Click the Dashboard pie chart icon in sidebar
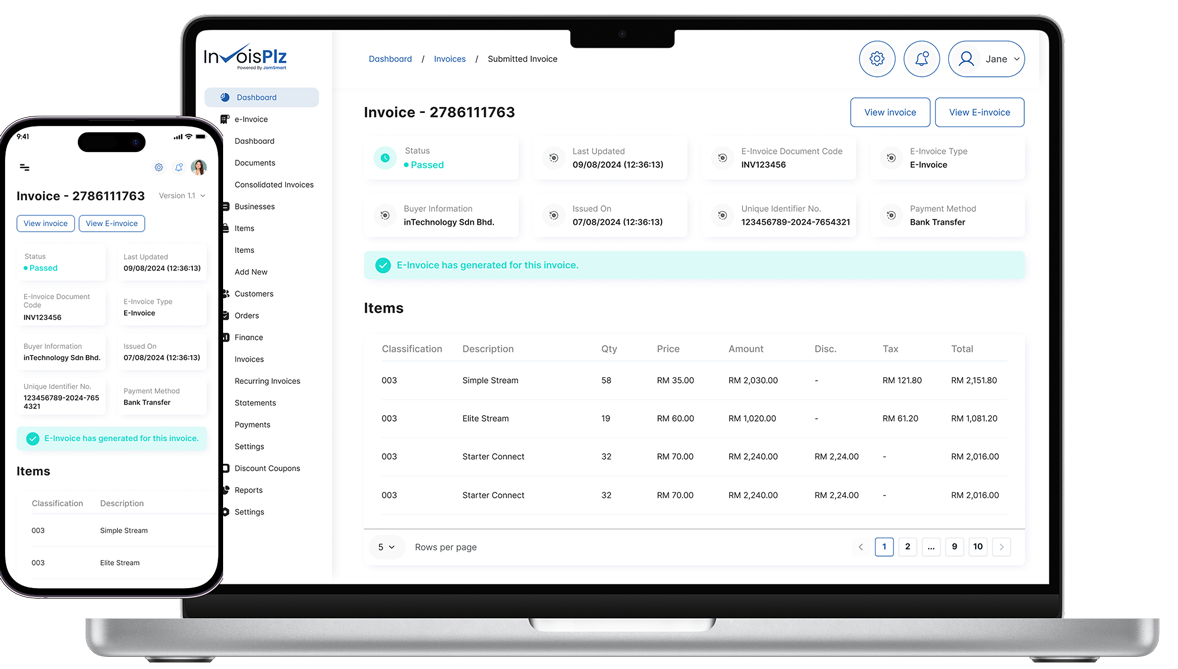 [225, 98]
